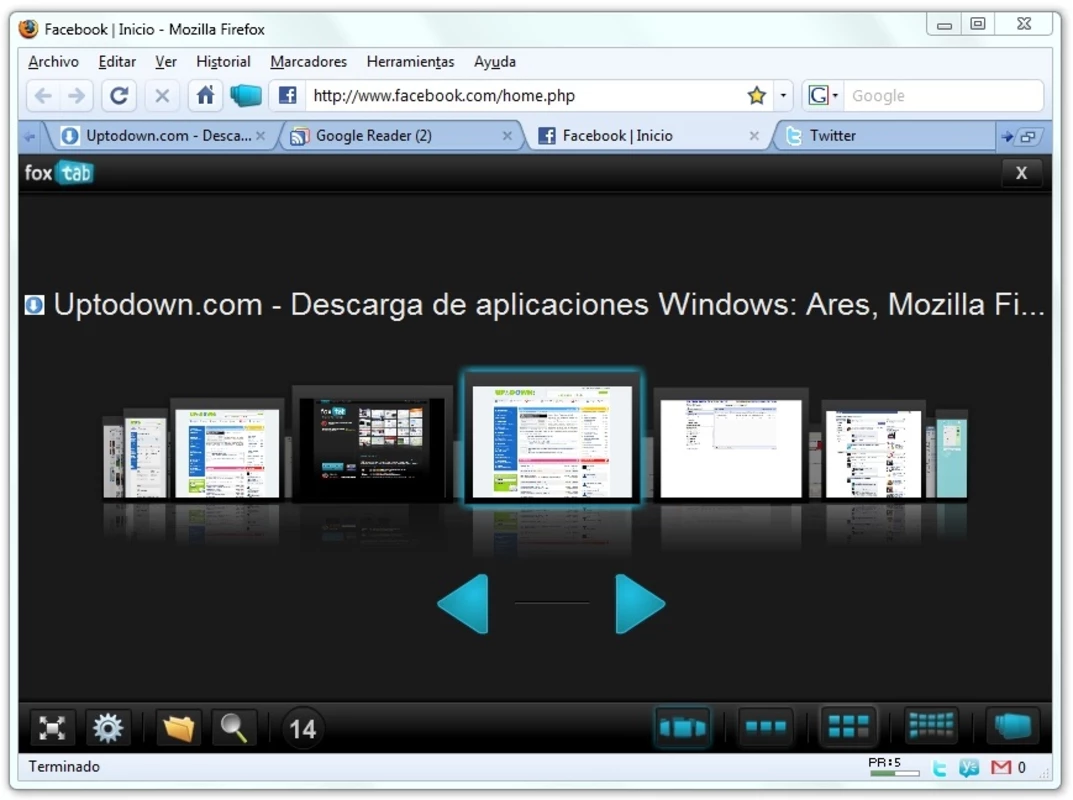Go forward with the forward arrow button

pyautogui.click(x=76, y=96)
